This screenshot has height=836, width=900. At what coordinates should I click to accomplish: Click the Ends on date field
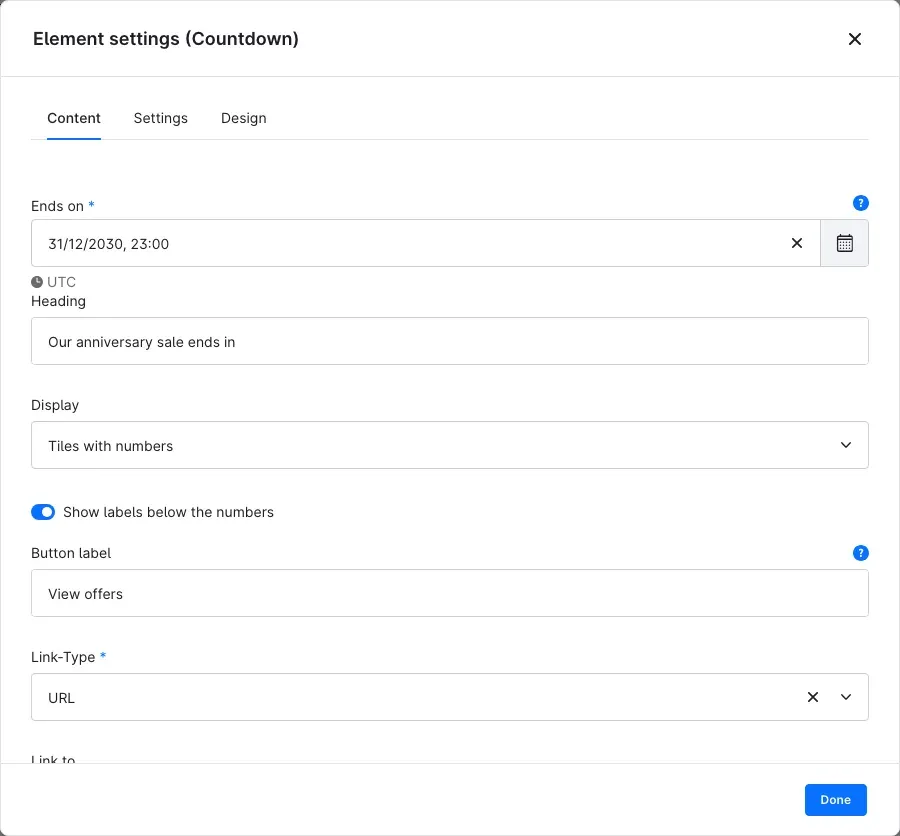click(x=425, y=243)
